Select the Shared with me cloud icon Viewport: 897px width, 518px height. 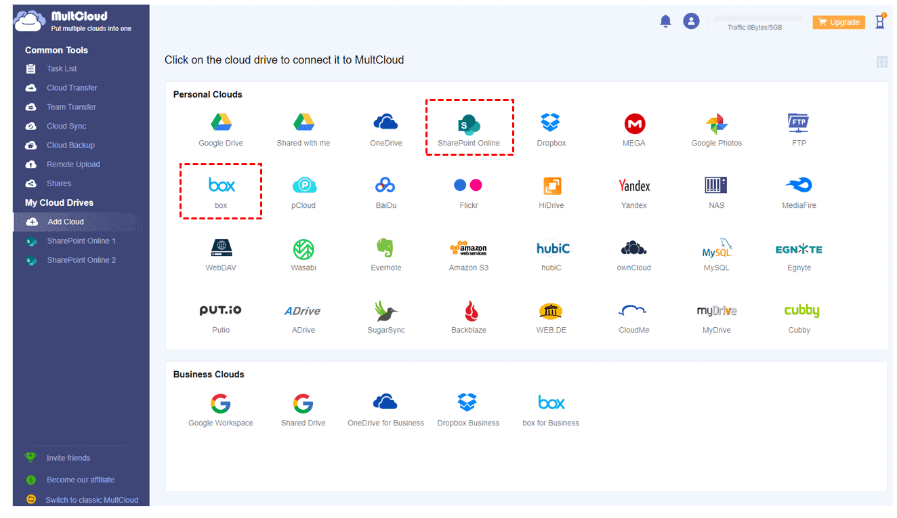(x=303, y=122)
